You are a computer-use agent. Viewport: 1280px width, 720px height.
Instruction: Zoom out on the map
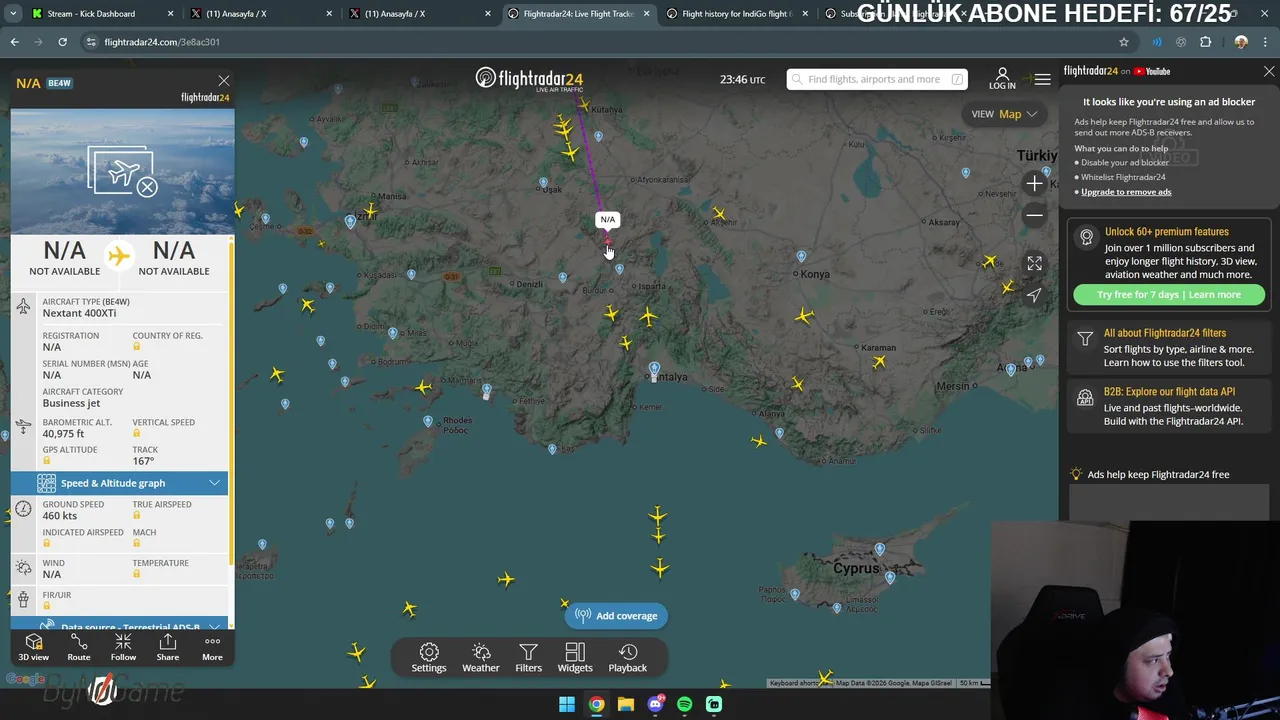[x=1035, y=215]
